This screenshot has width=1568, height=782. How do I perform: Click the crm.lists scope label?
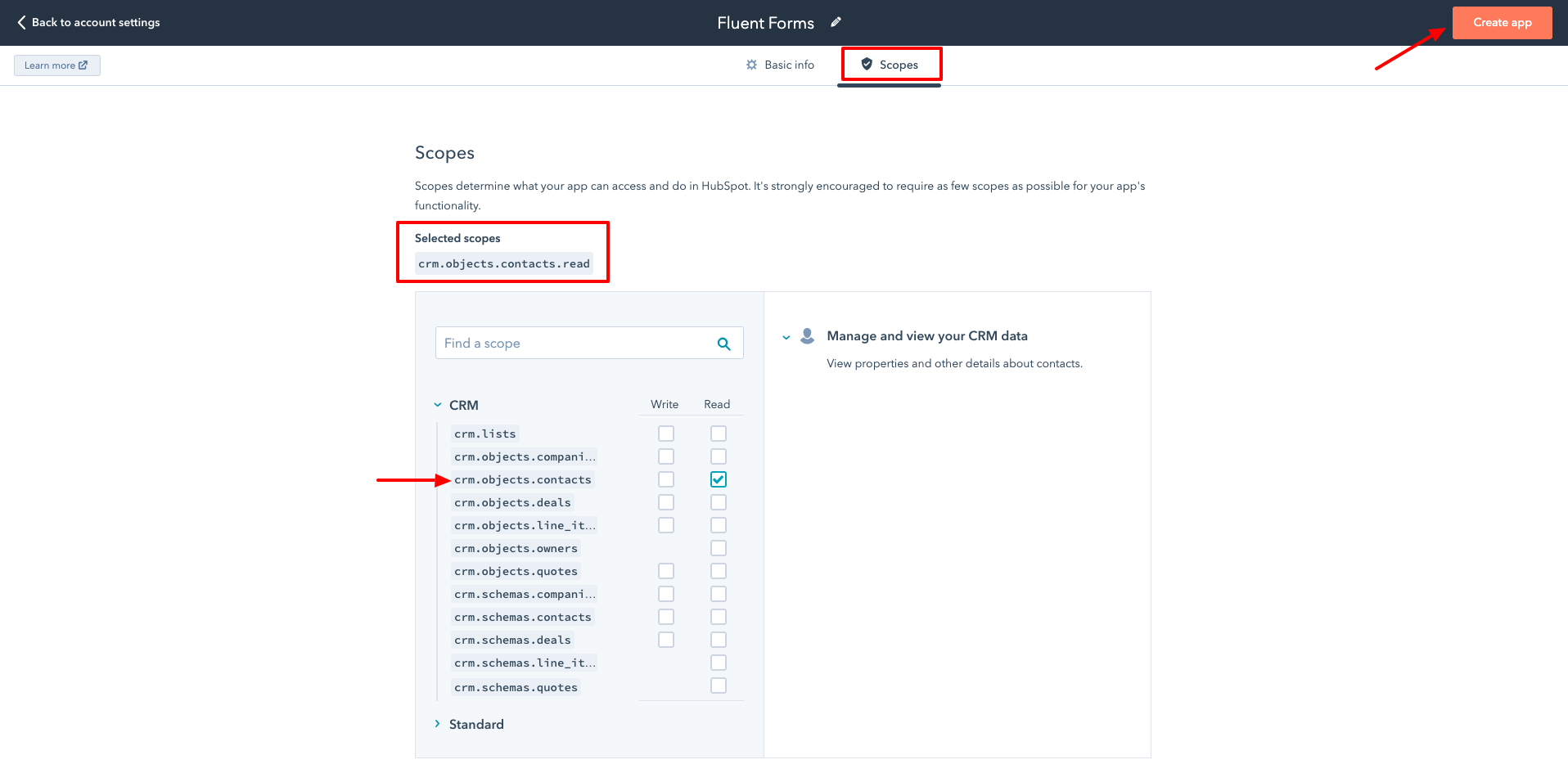485,434
